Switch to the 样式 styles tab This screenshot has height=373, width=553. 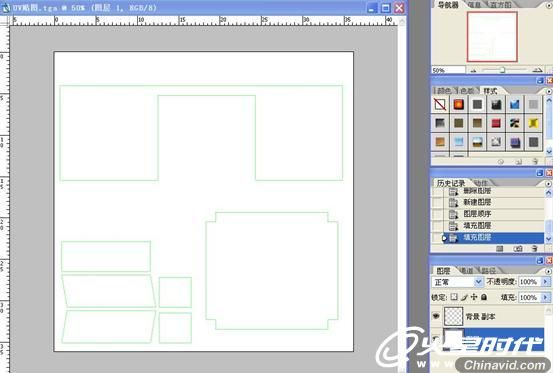(490, 91)
